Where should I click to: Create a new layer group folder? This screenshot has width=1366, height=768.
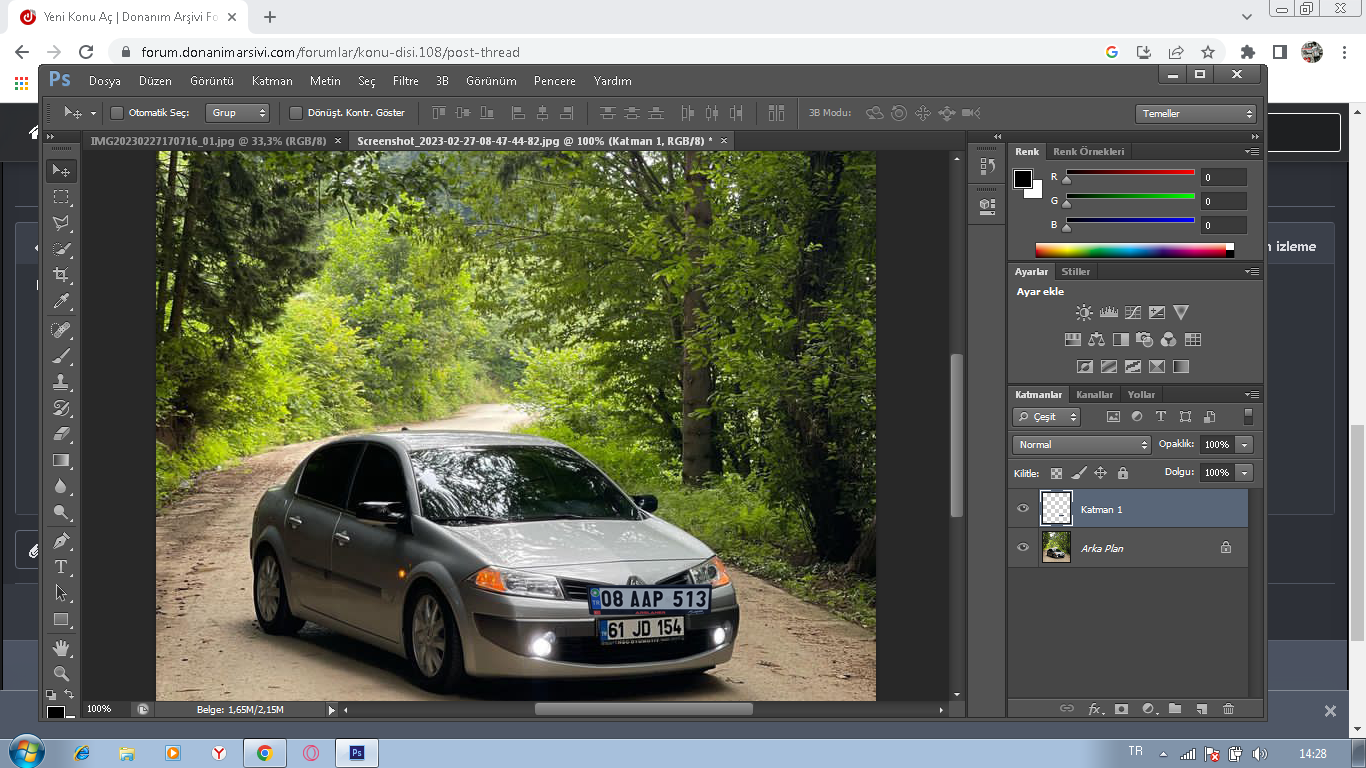coord(1175,709)
